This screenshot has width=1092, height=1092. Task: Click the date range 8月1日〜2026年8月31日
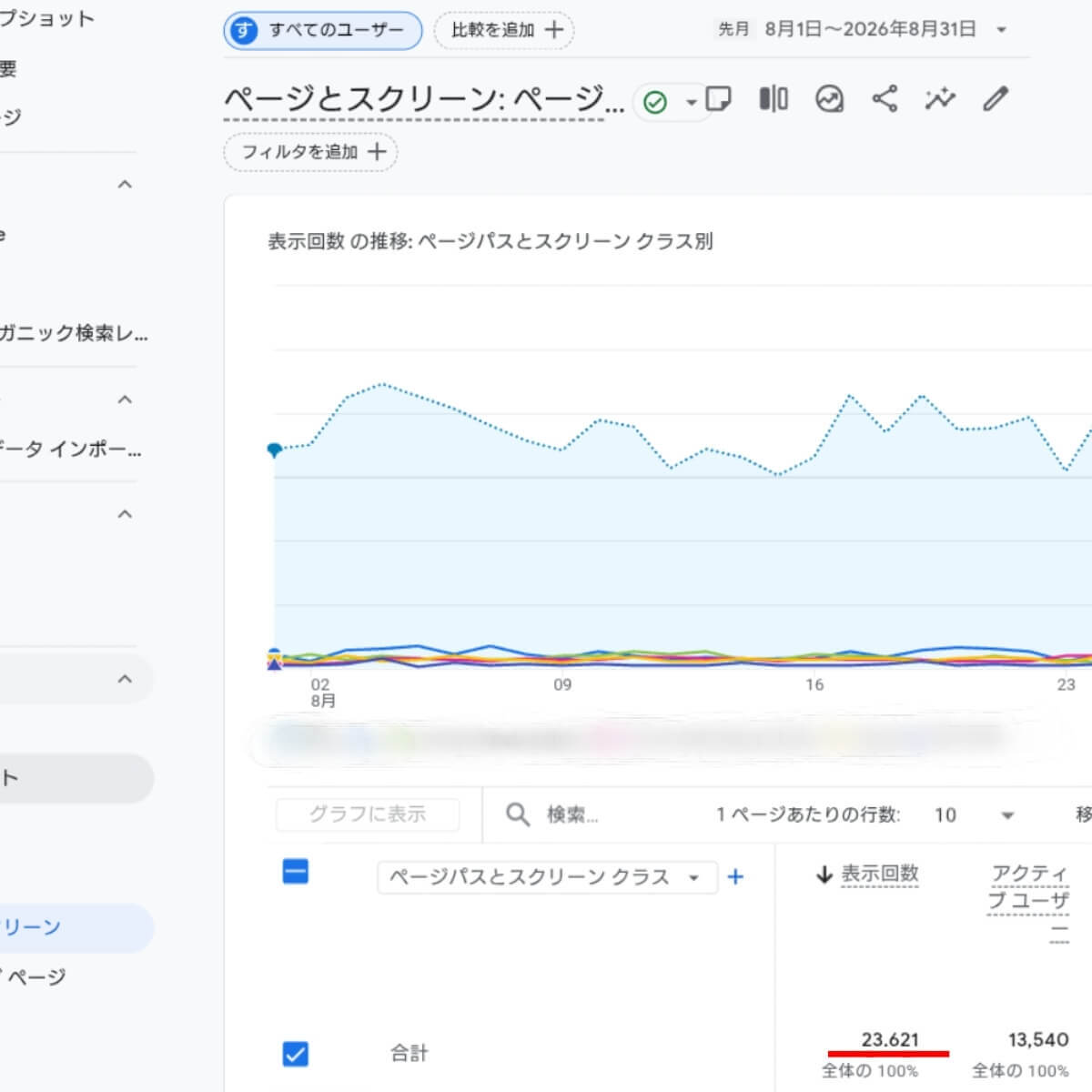(x=870, y=29)
